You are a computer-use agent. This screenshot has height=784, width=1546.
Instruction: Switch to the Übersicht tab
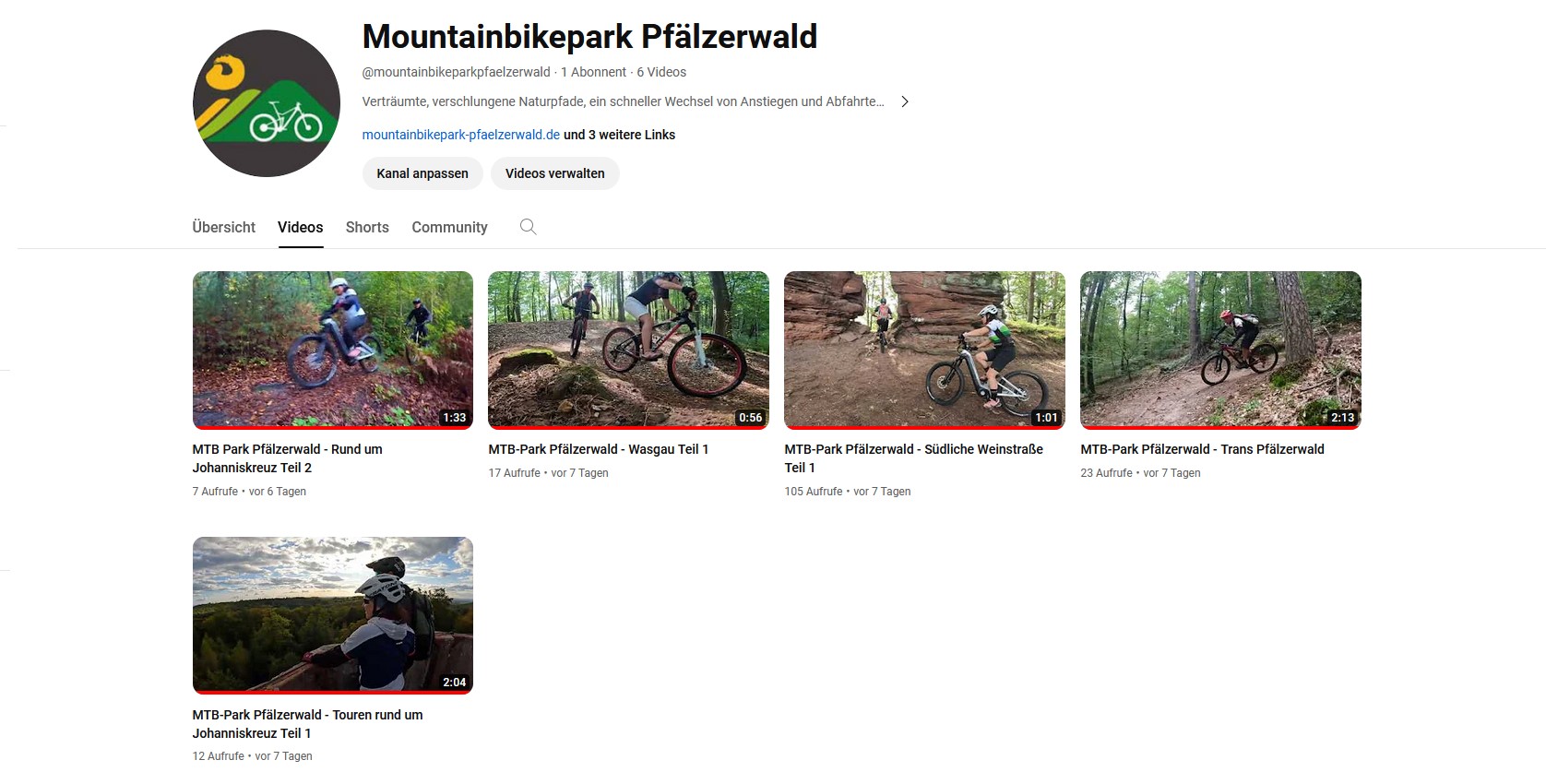tap(224, 227)
